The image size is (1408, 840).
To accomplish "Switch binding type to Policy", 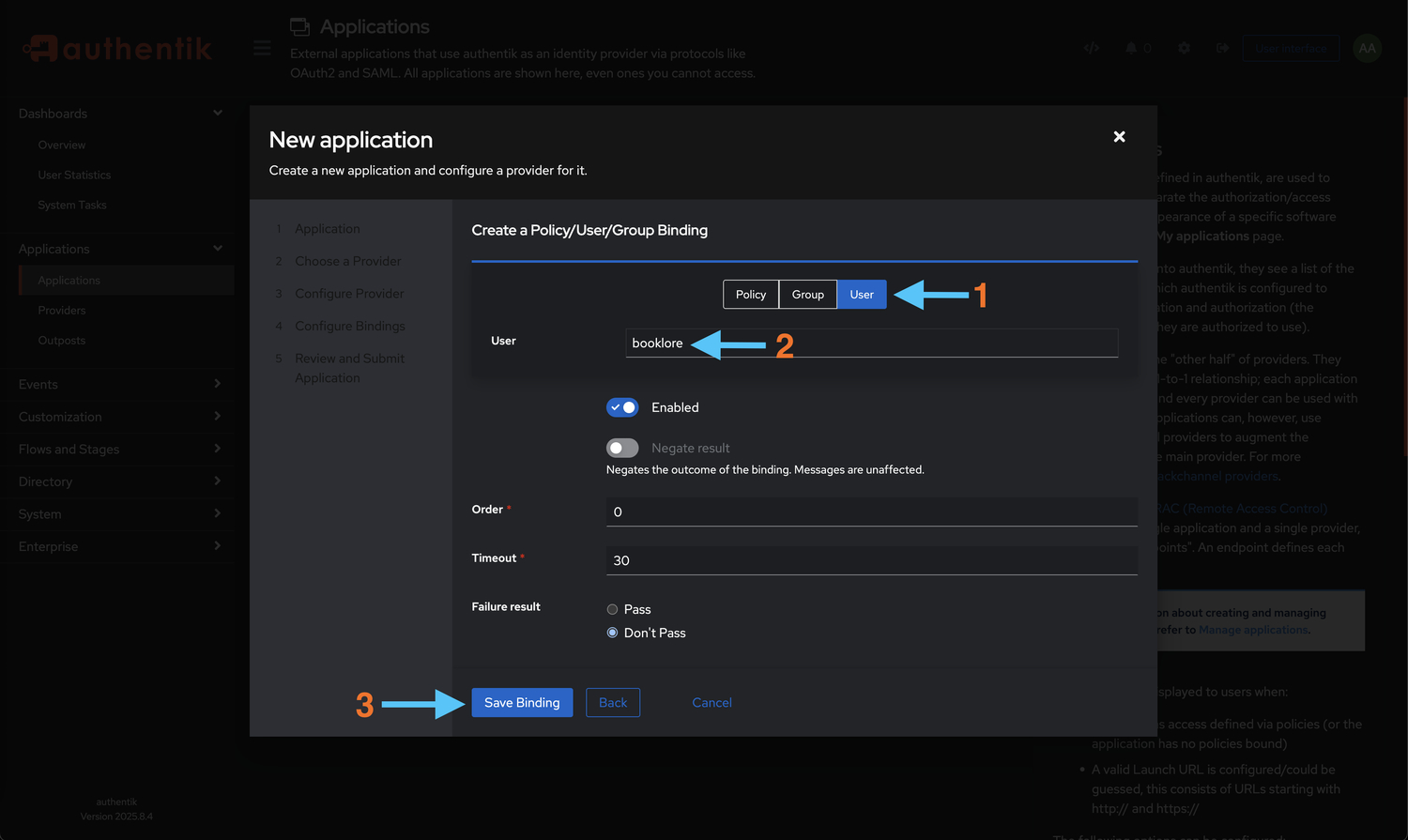I will coord(750,294).
